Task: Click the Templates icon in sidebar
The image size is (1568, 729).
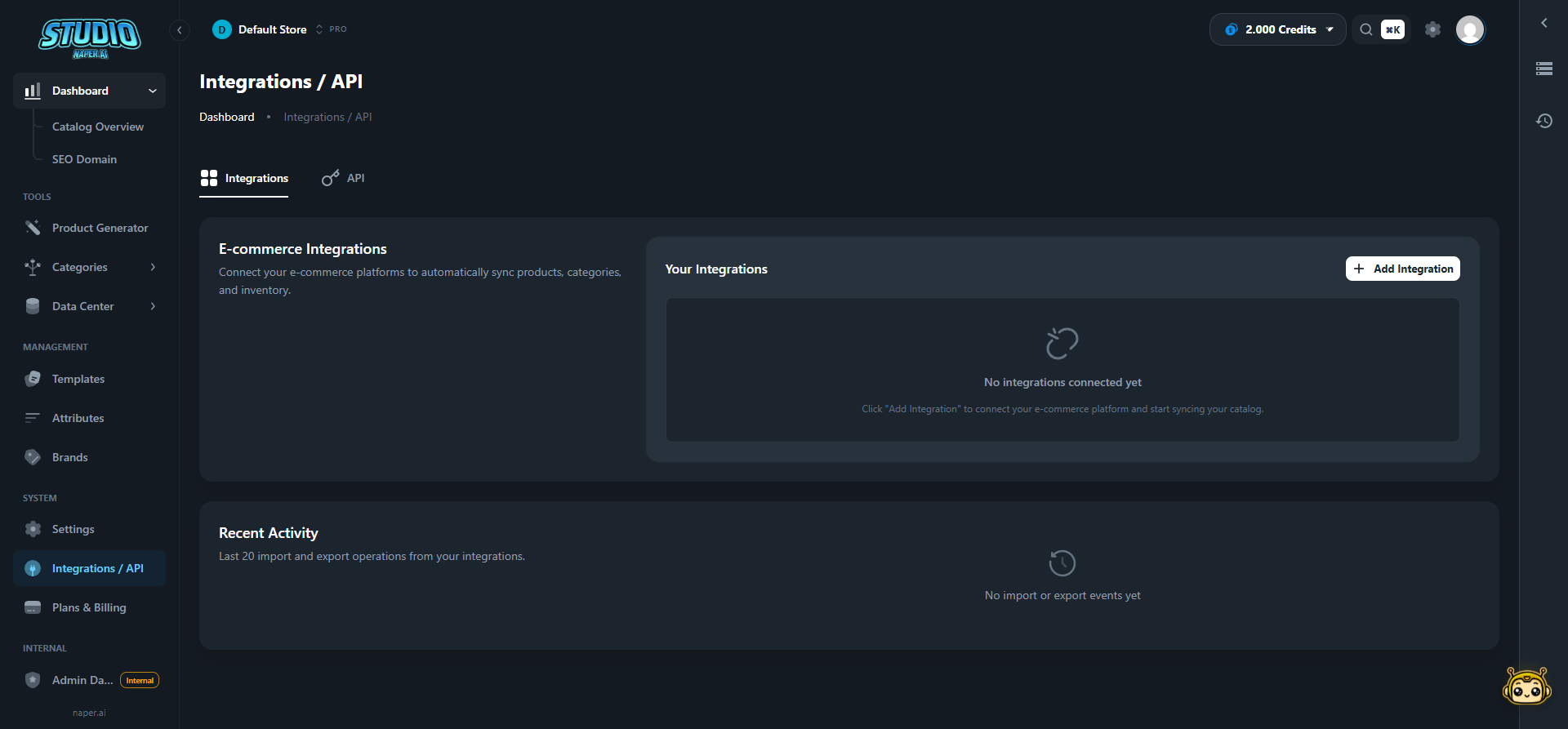Action: click(33, 379)
